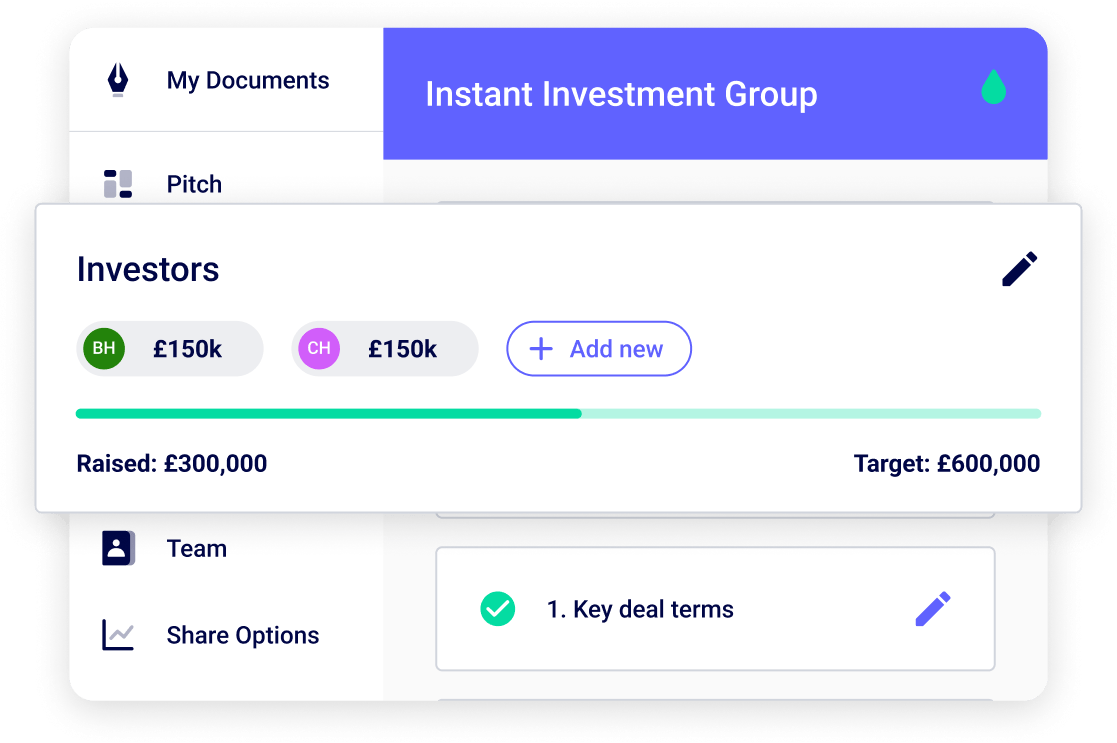
Task: Click the fundraising progress bar
Action: tap(558, 413)
